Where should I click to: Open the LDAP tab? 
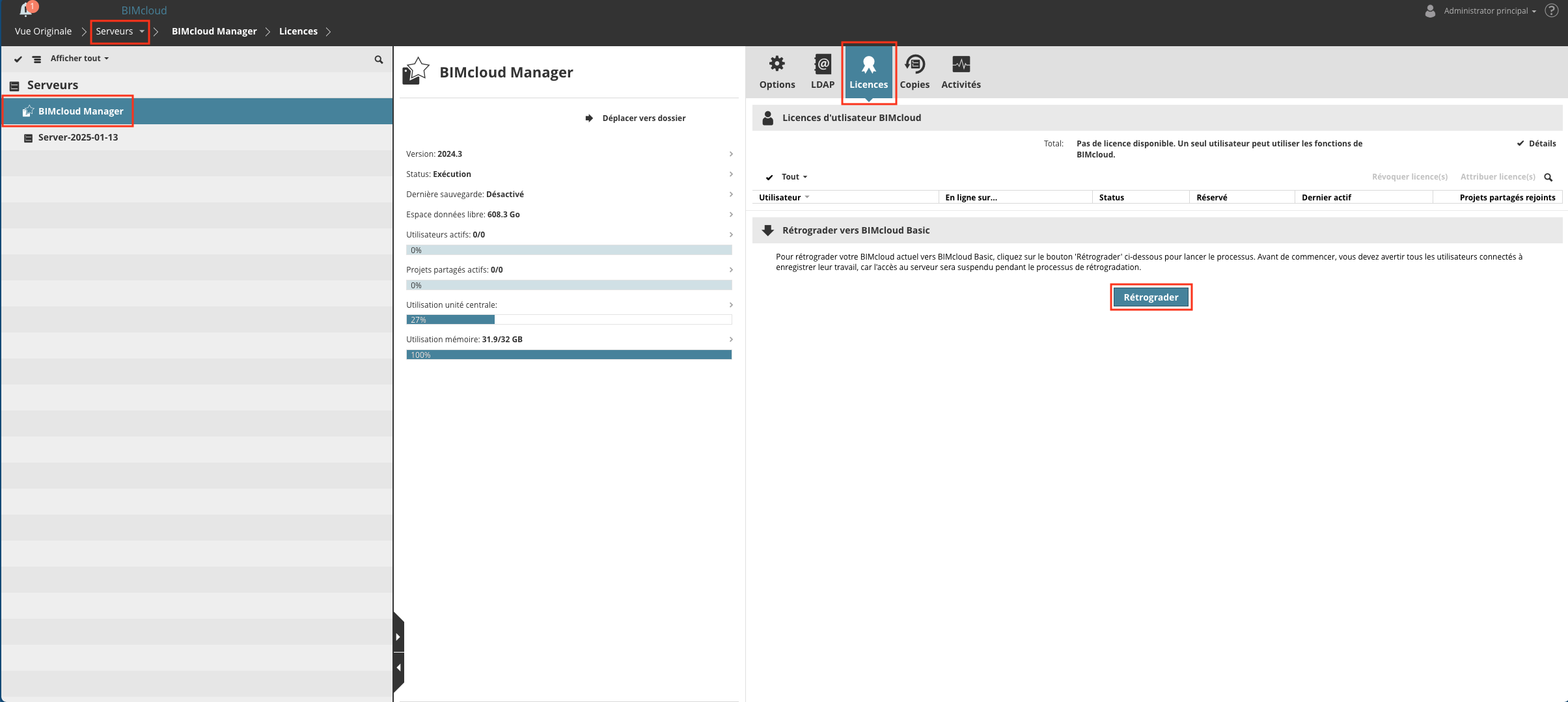coord(823,72)
